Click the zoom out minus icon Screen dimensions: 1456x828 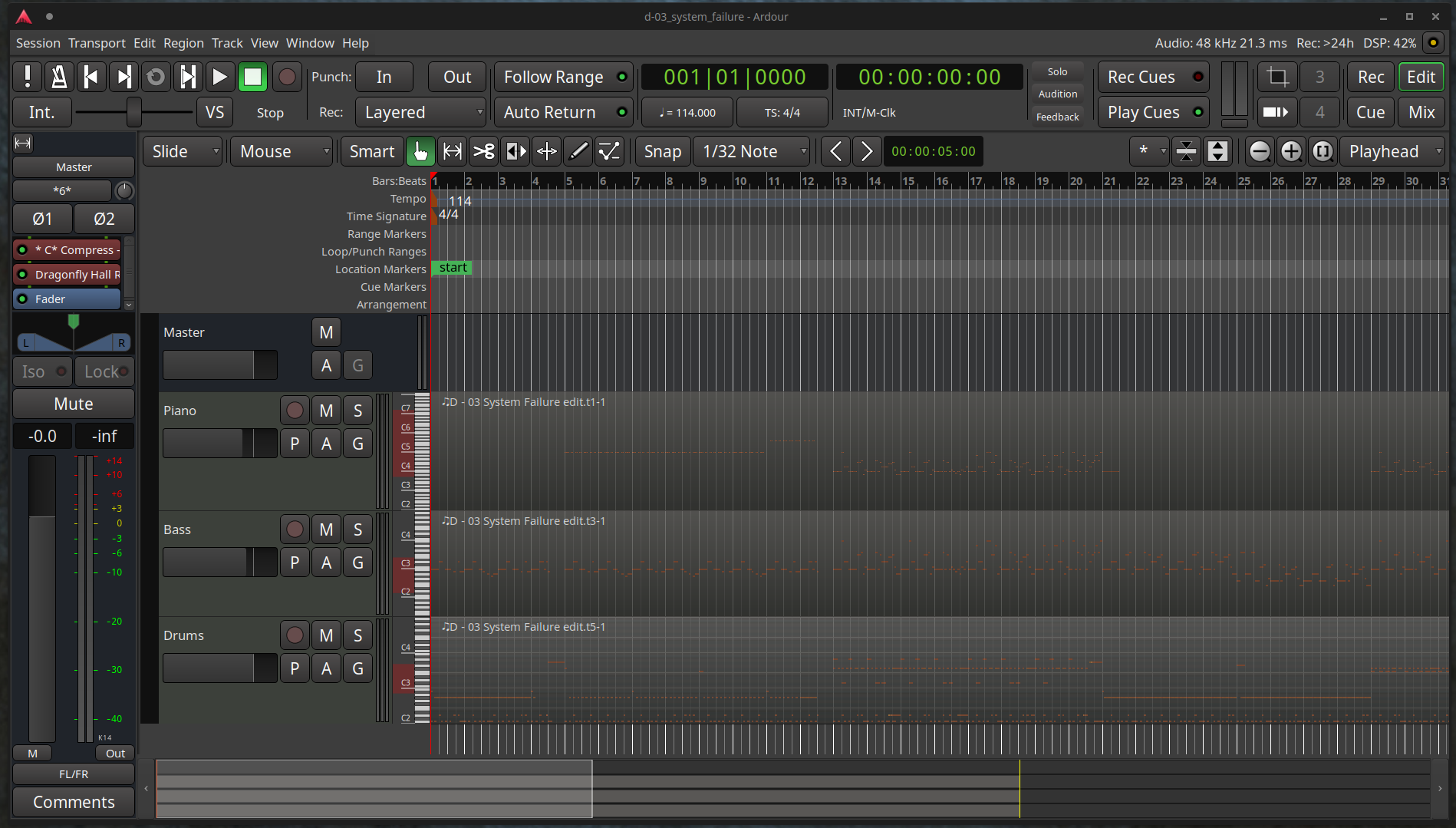(1260, 151)
